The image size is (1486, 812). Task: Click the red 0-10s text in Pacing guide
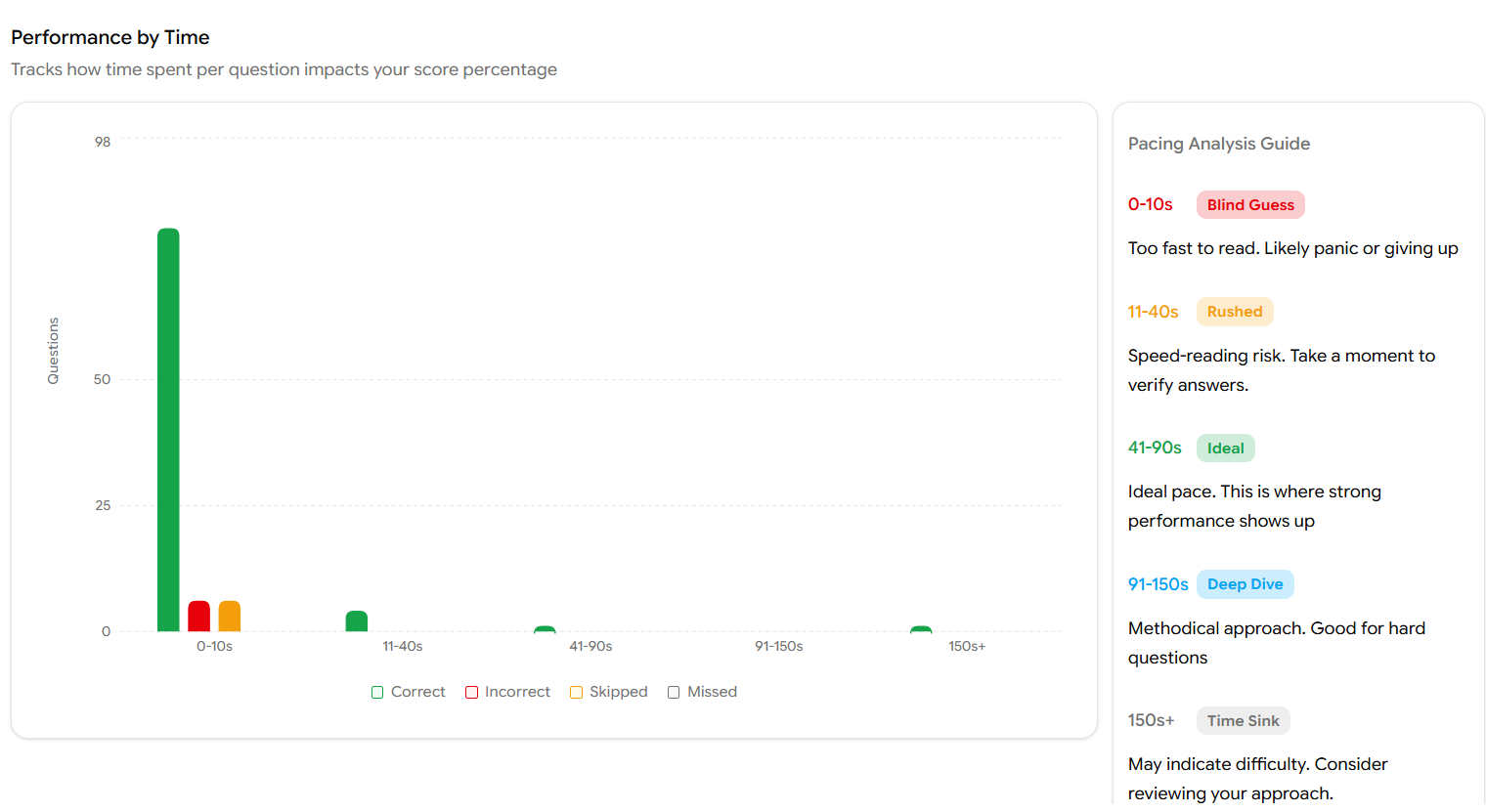1151,205
